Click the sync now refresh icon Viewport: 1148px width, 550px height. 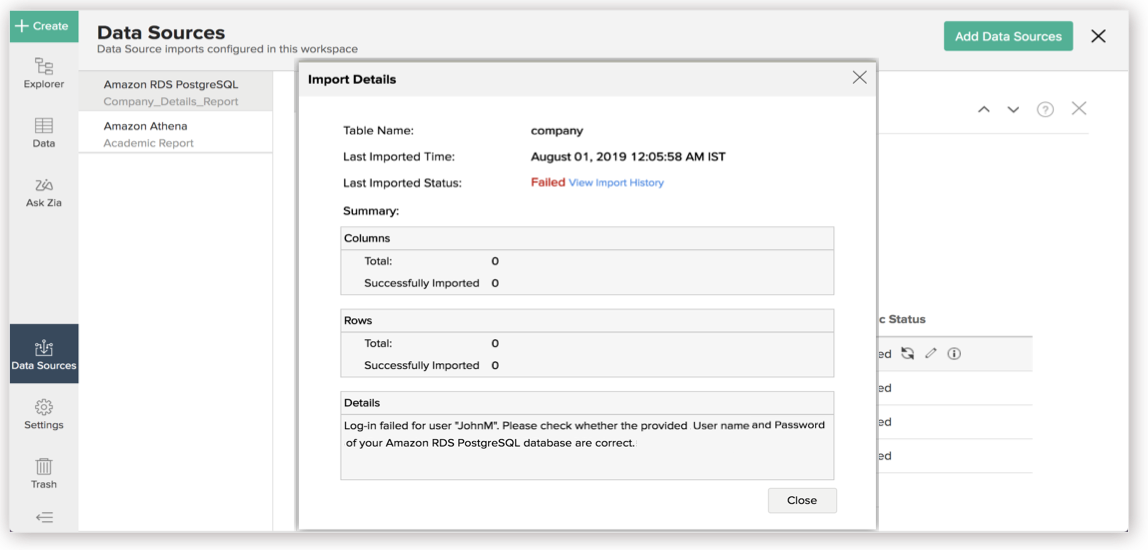click(x=908, y=354)
